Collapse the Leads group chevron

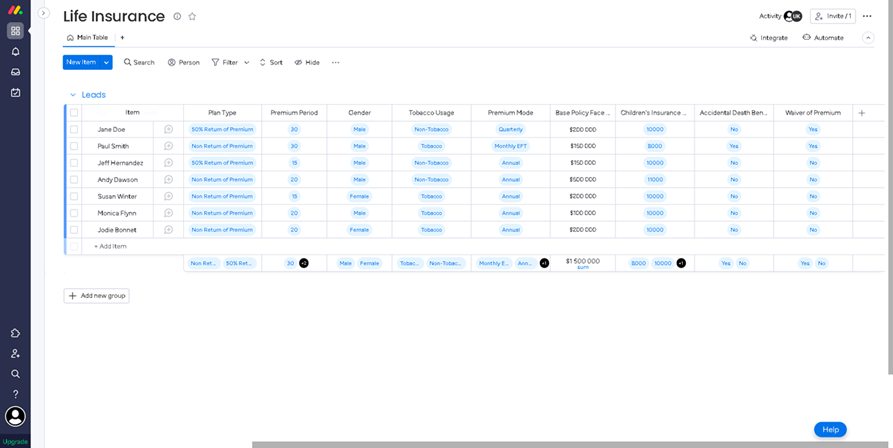[73, 95]
